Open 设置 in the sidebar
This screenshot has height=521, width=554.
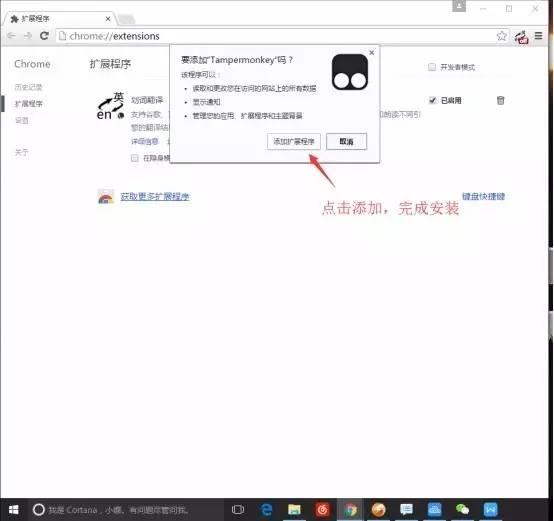click(22, 120)
